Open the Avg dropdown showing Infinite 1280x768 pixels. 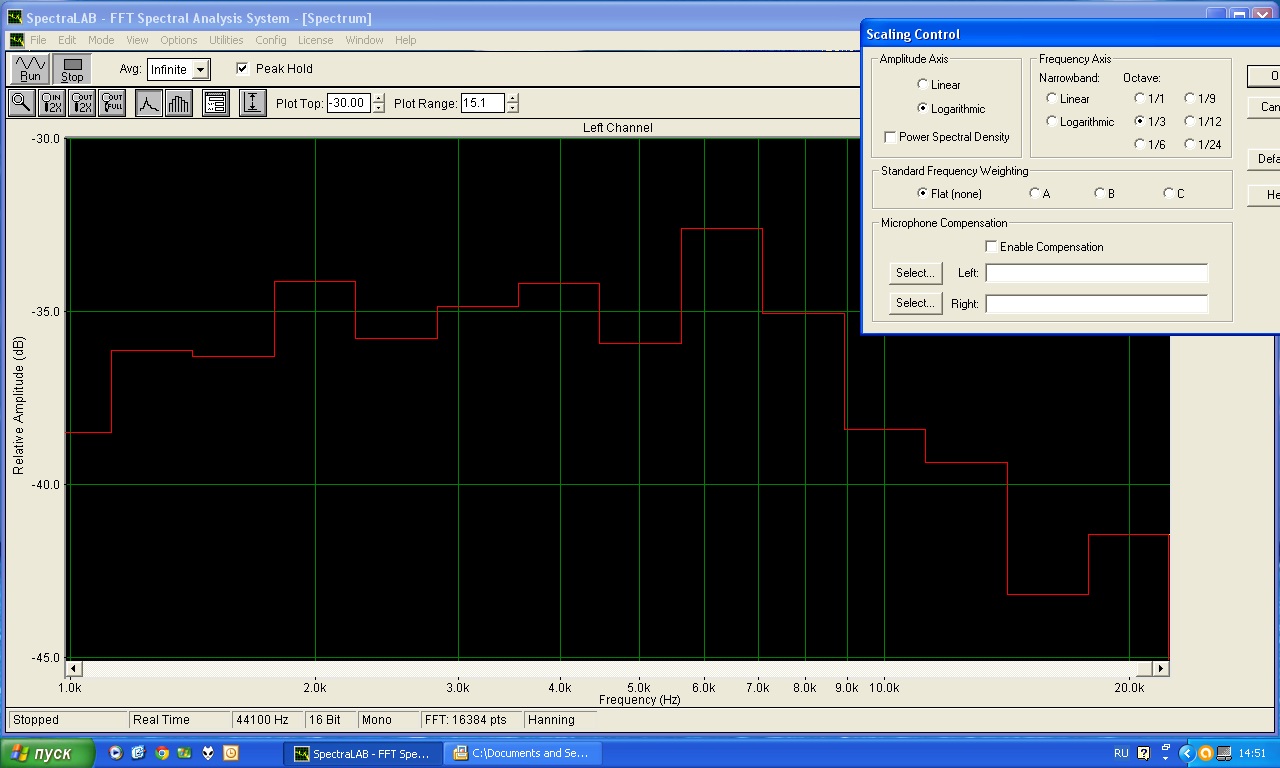(x=201, y=70)
